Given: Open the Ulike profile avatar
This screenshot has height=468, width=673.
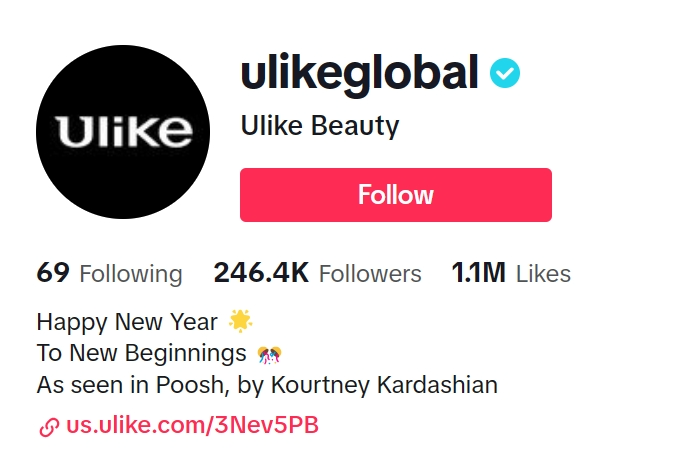Looking at the screenshot, I should pos(123,132).
